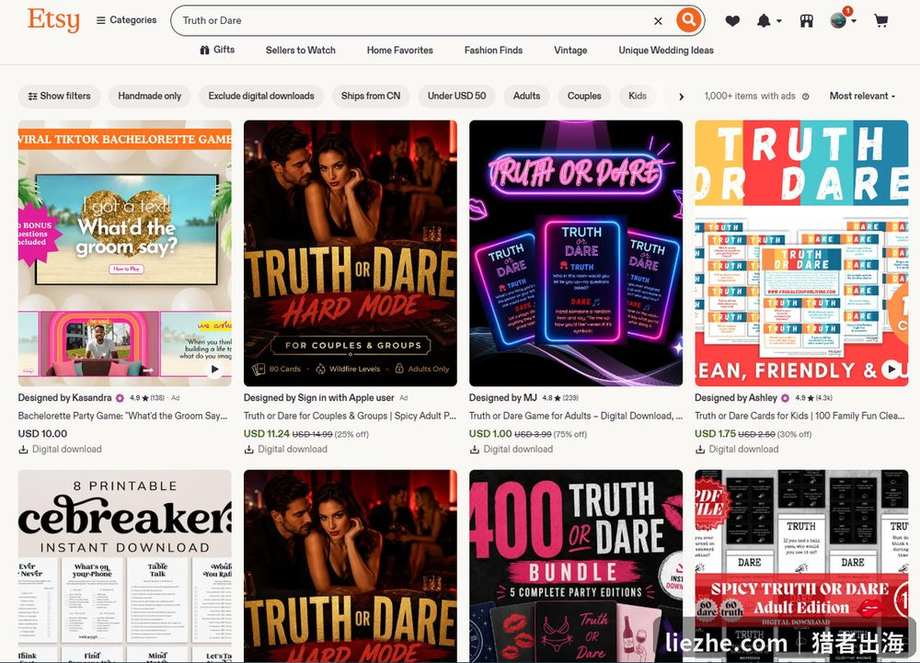Click Digital download icon under USD 10.00
This screenshot has height=663, width=920.
(x=23, y=449)
